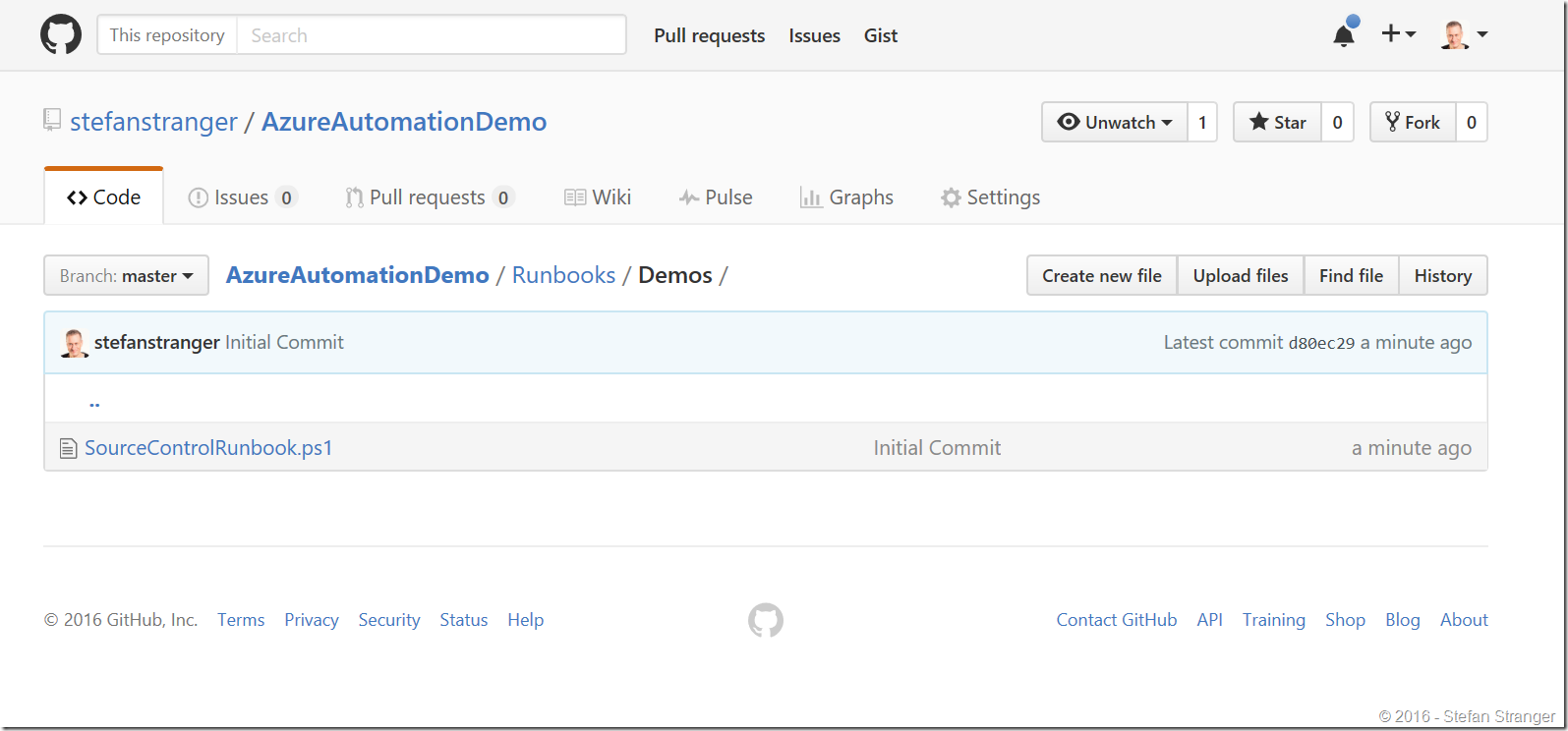The image size is (1568, 731).
Task: Navigate to Runbooks in the breadcrumb
Action: [x=563, y=275]
